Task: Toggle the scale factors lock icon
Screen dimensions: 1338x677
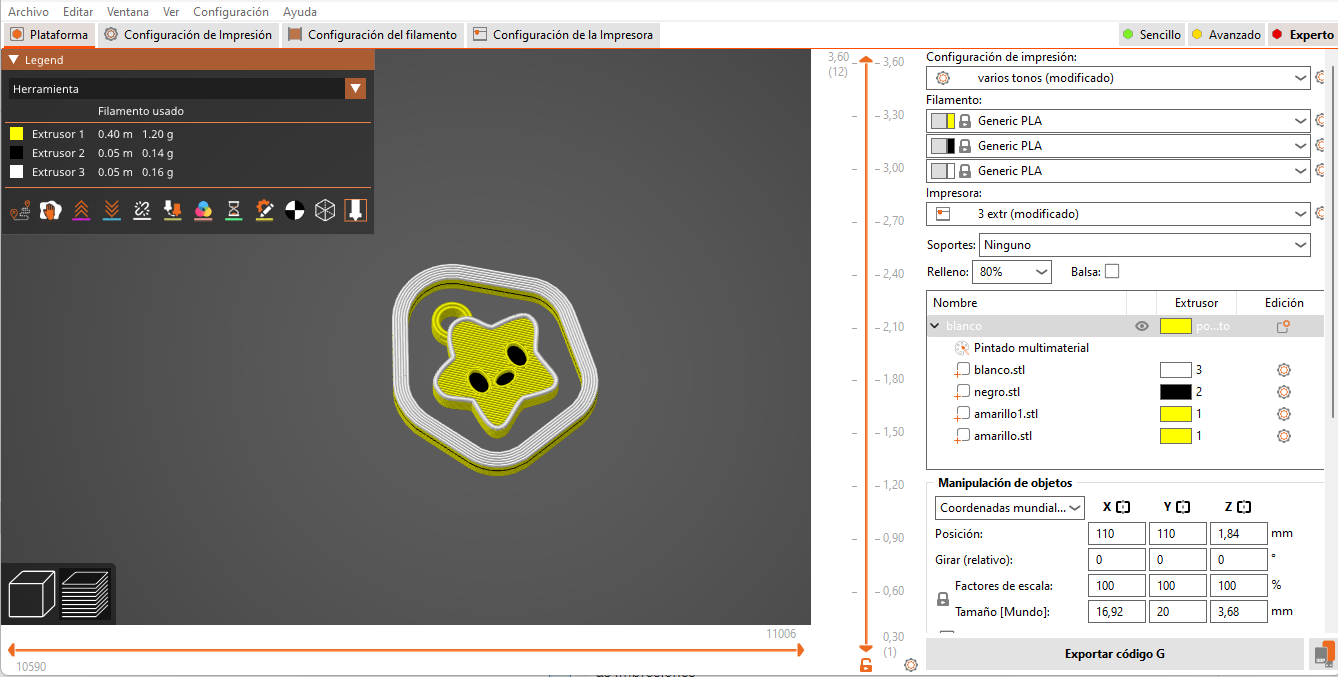Action: click(942, 599)
